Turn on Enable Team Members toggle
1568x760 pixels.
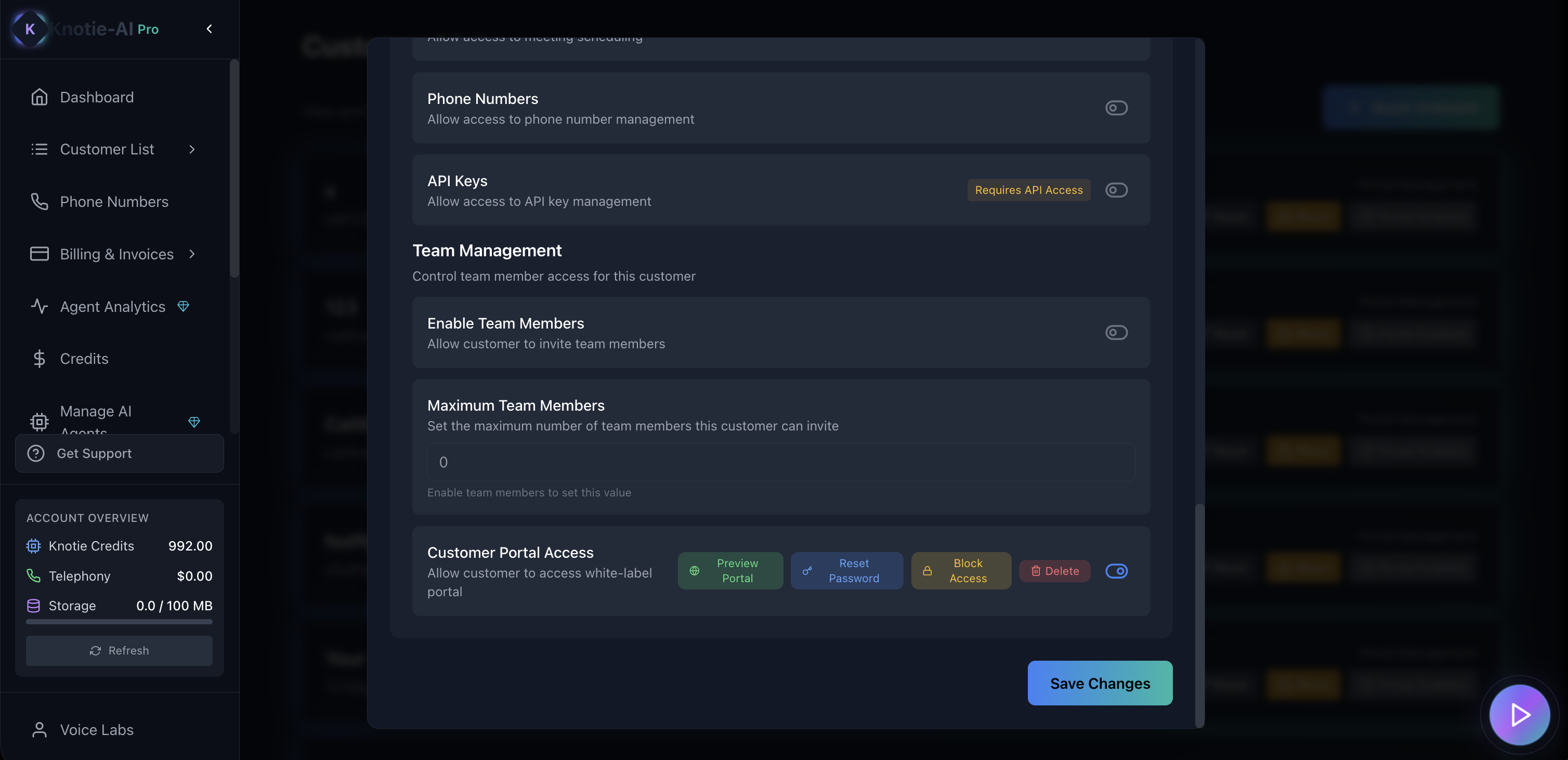click(1116, 332)
